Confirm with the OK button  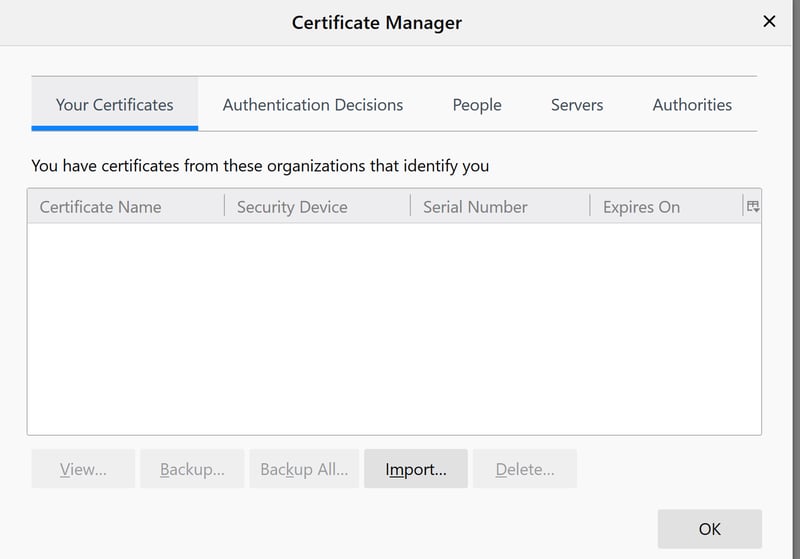tap(710, 529)
